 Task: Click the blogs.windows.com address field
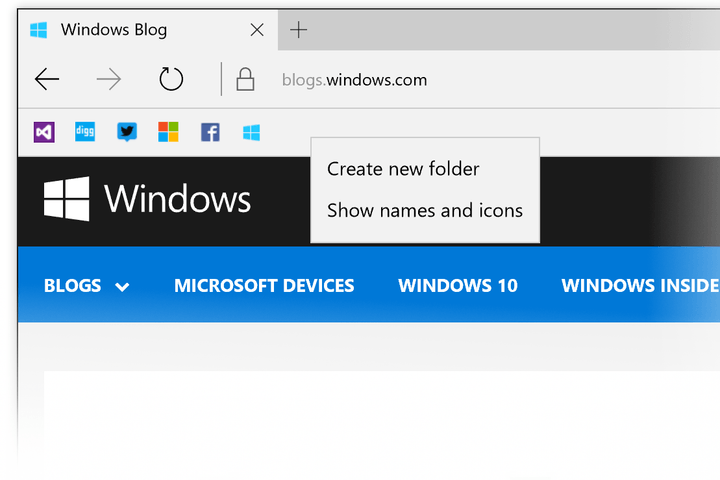click(x=354, y=80)
